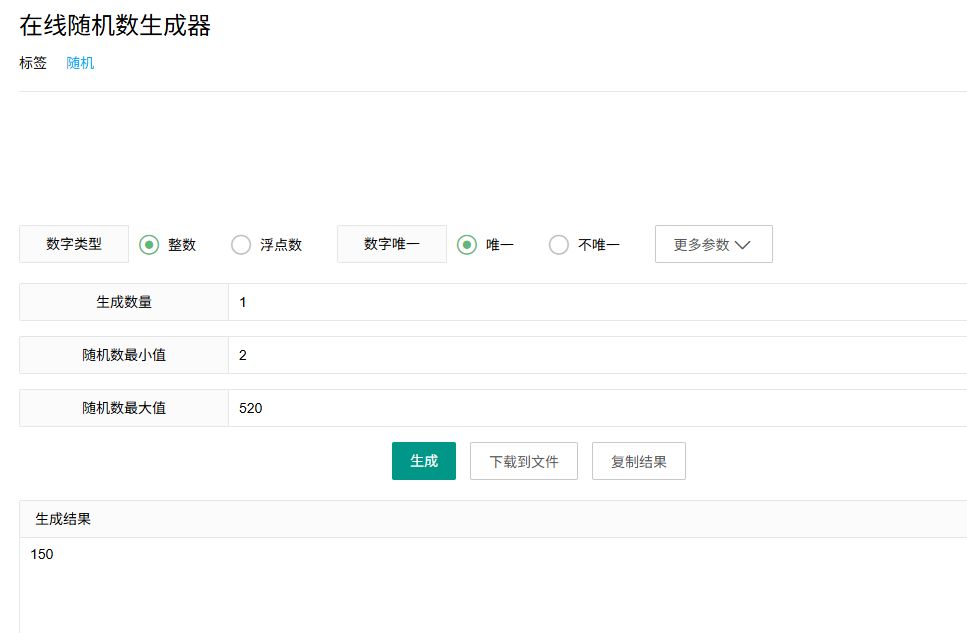This screenshot has width=967, height=633.
Task: Click the 复制结果 button
Action: pyautogui.click(x=639, y=461)
